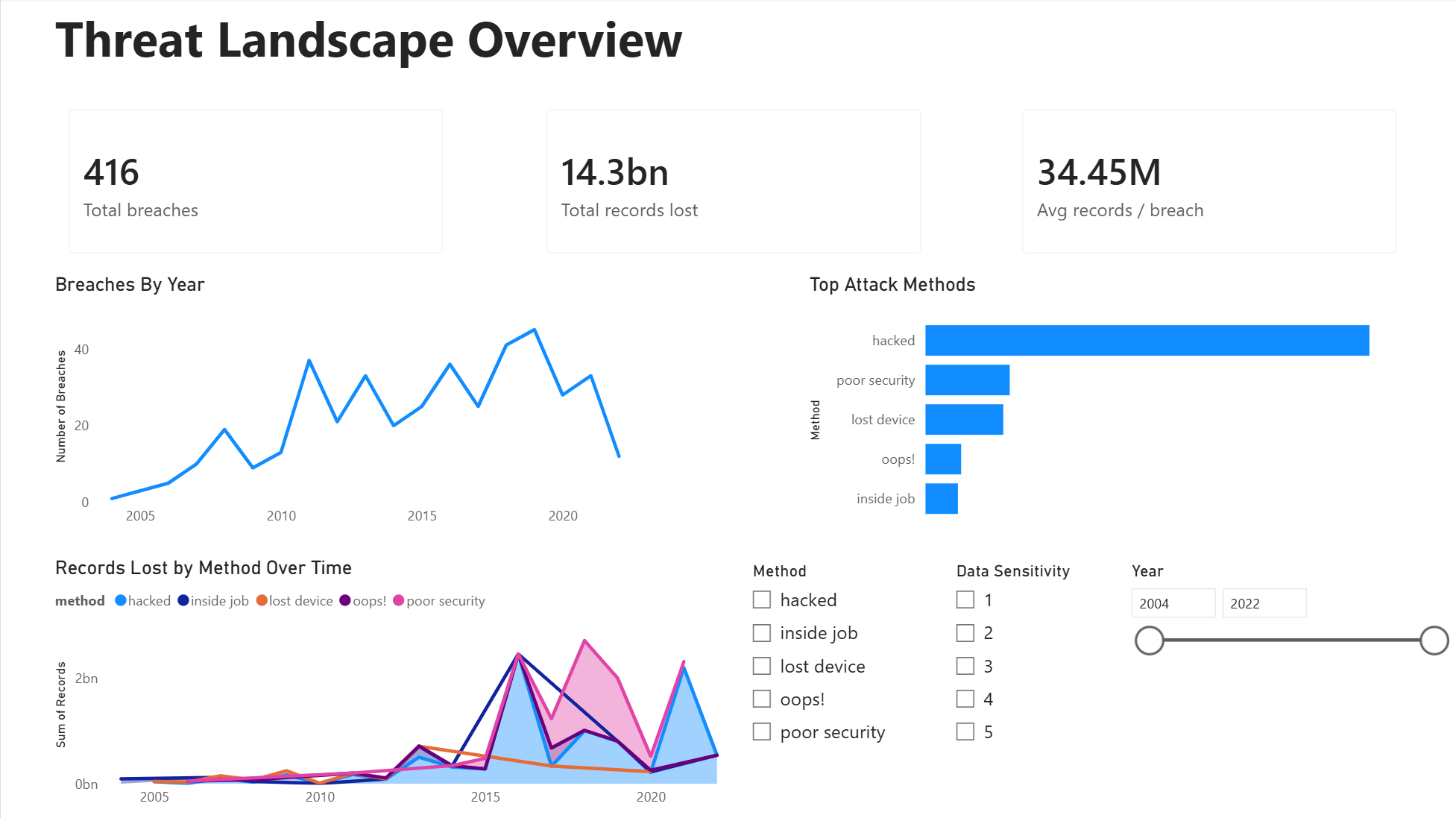Screen dimensions: 1456x818
Task: Select the 416 Total breaches card
Action: click(256, 181)
